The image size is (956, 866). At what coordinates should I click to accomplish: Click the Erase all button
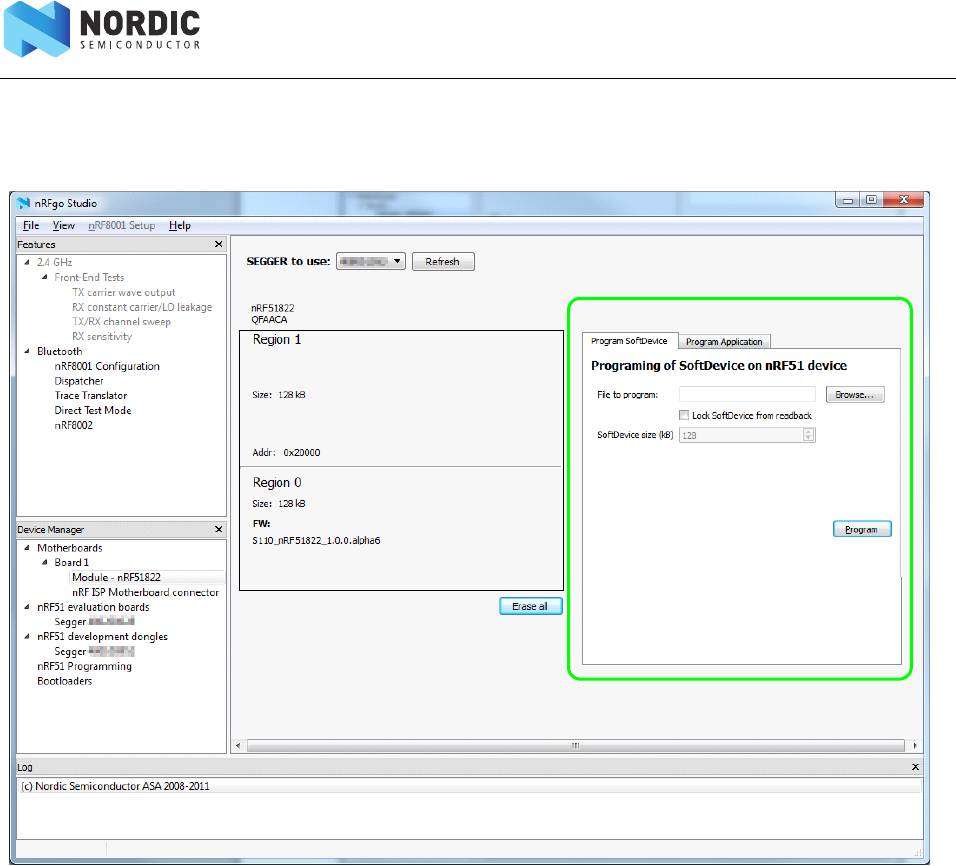(530, 606)
